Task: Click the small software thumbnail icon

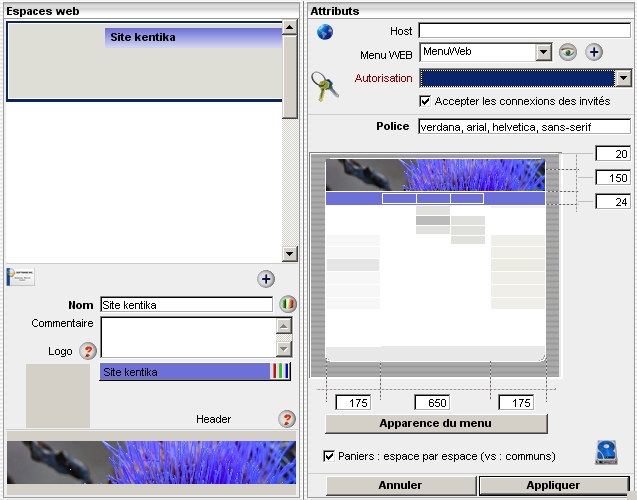Action: click(x=21, y=277)
